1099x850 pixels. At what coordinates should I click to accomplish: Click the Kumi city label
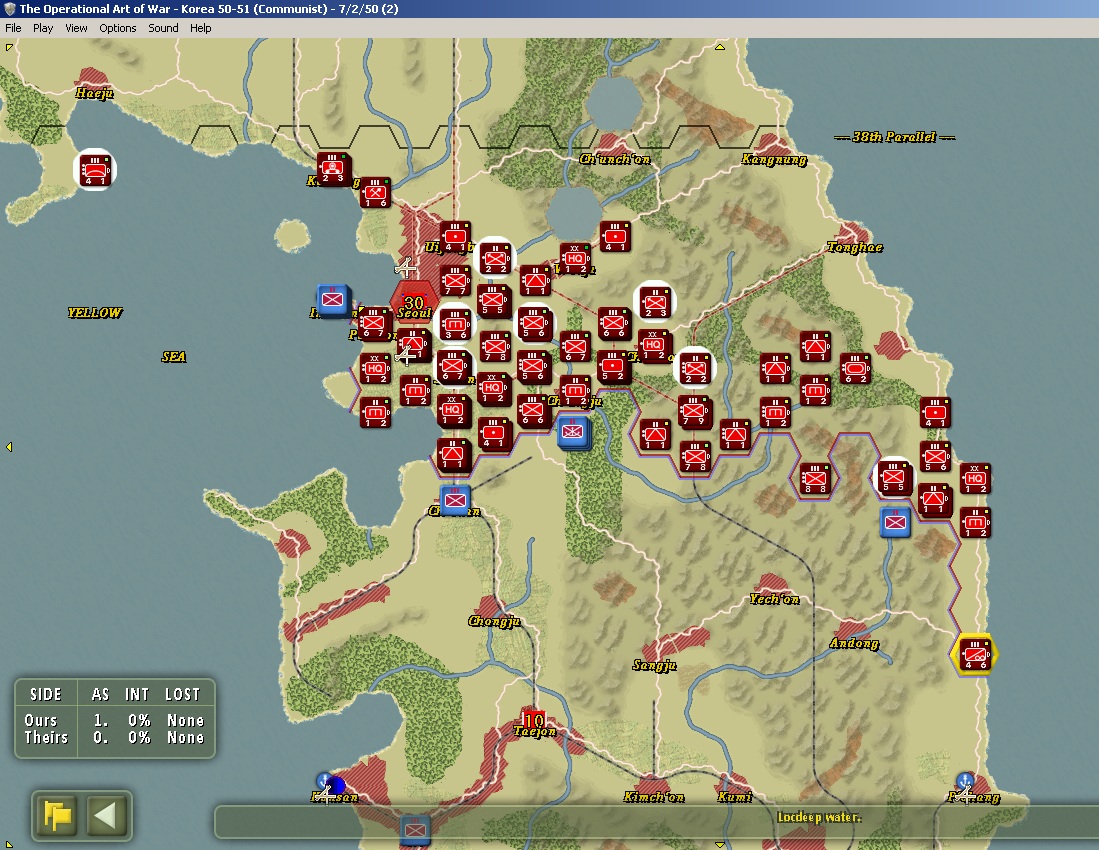coord(735,797)
